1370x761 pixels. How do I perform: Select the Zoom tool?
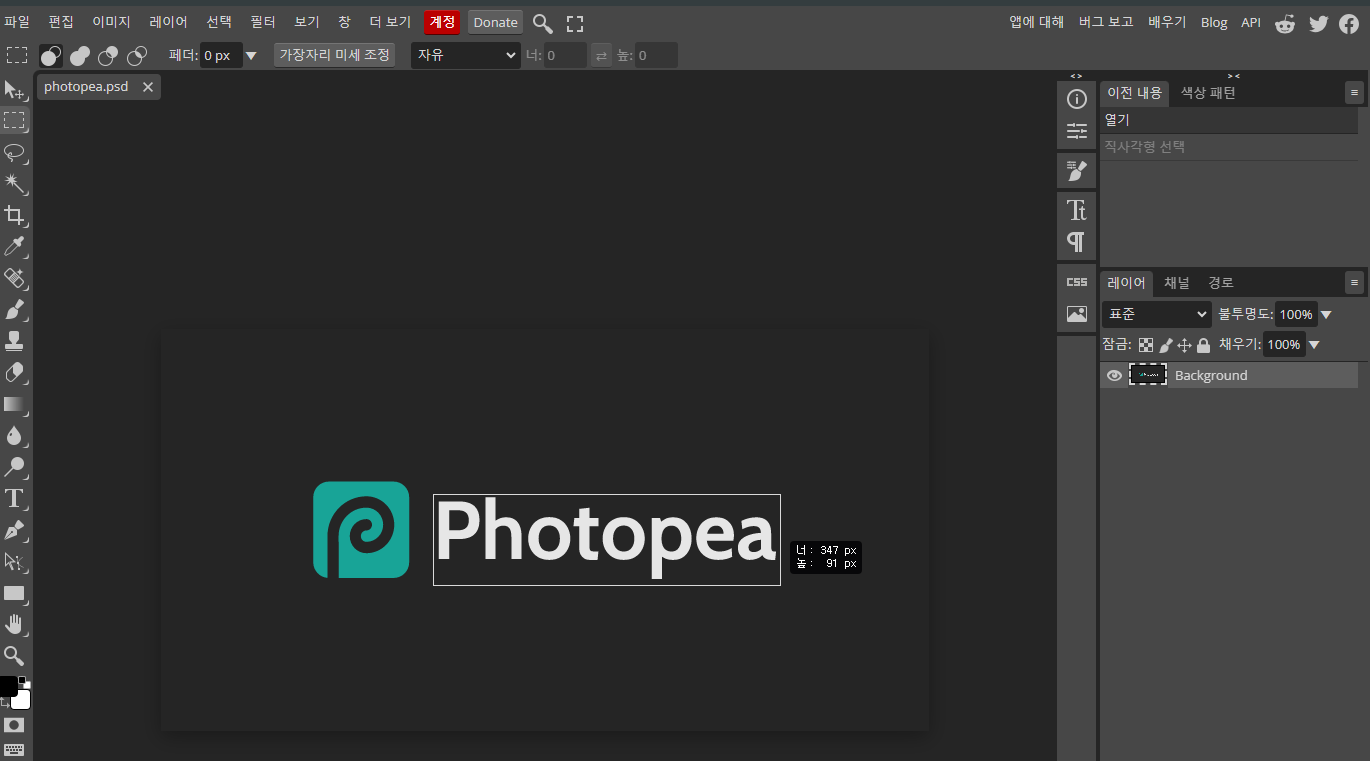15,656
